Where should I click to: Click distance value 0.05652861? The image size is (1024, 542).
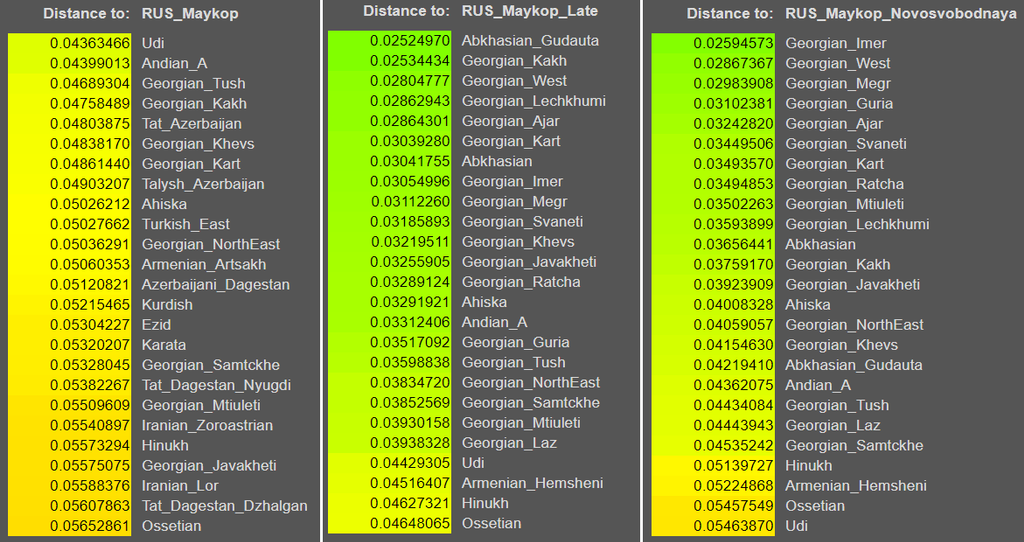coord(89,526)
